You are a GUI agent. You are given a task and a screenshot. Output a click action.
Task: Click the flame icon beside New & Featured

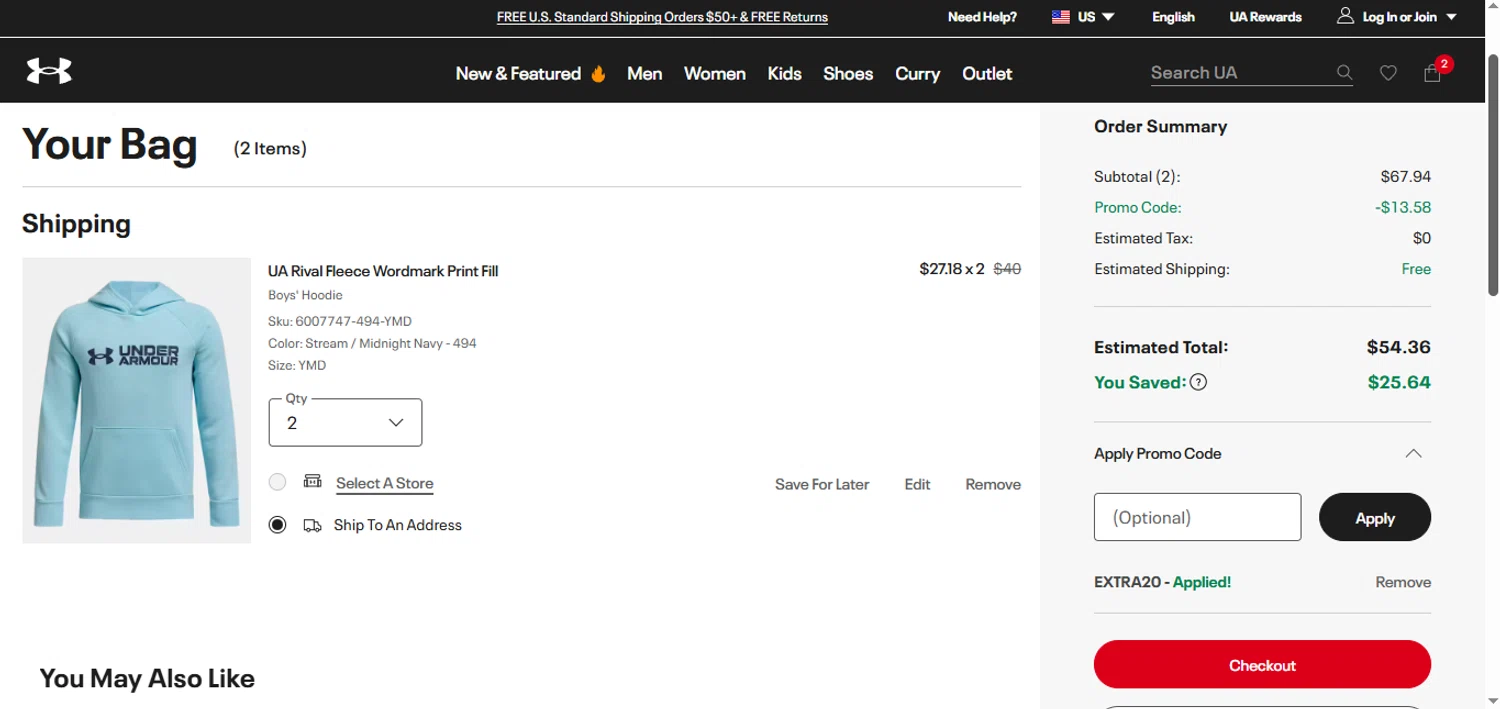598,73
